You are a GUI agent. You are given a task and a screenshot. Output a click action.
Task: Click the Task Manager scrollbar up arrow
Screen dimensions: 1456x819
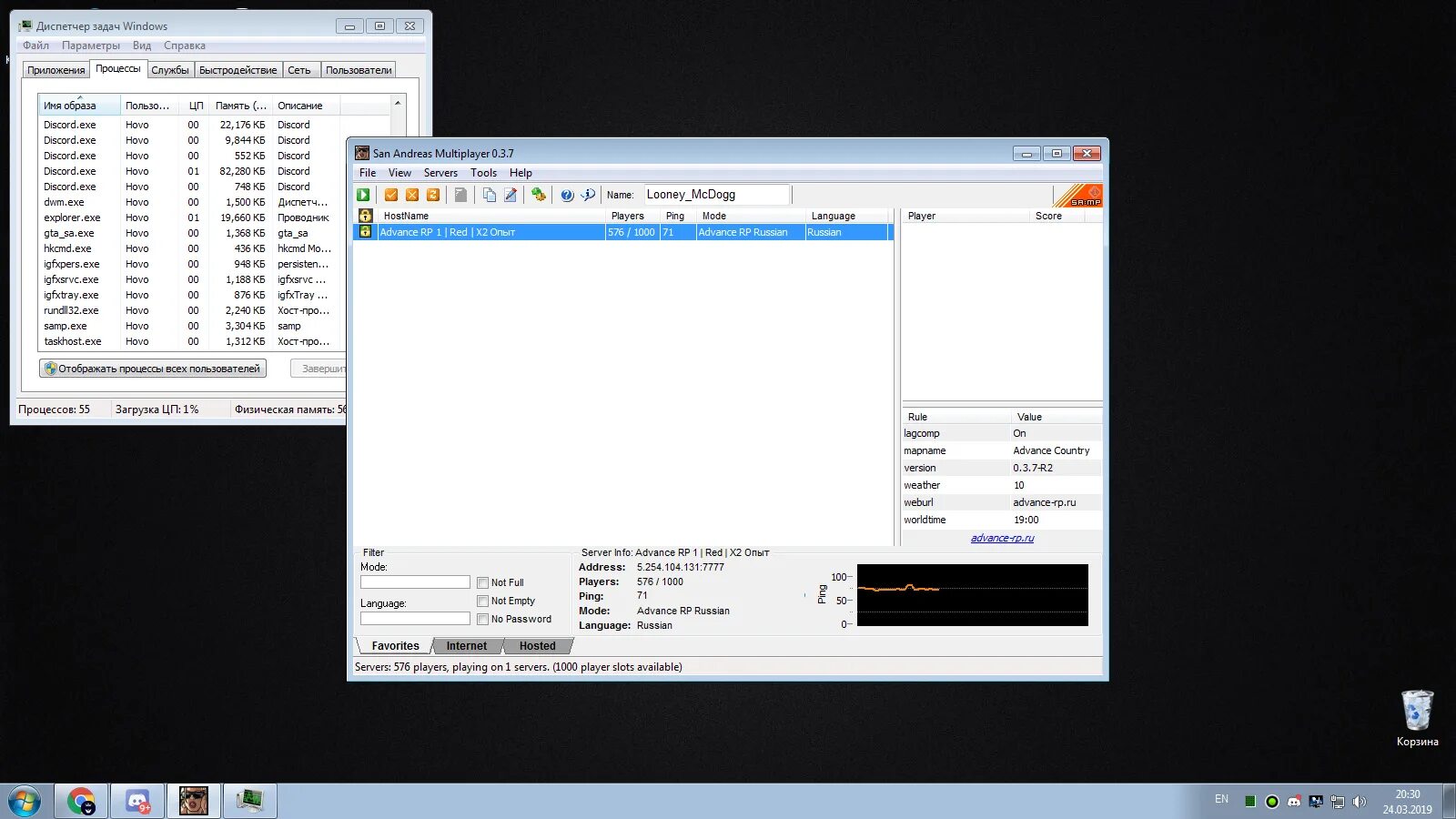coord(398,103)
